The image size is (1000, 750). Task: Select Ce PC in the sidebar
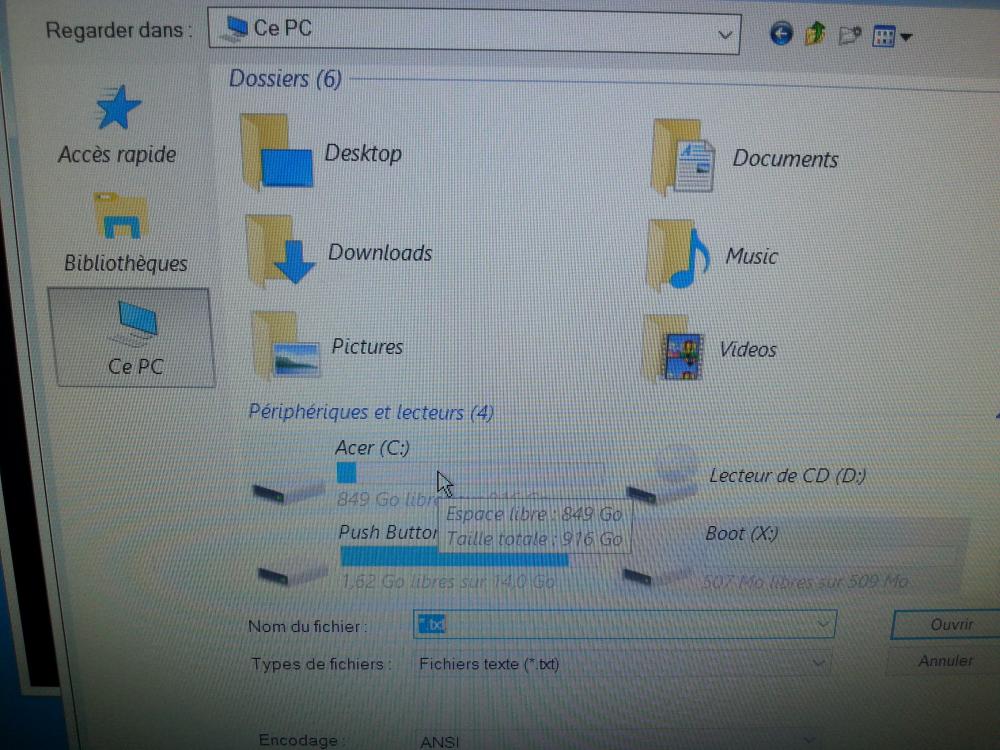(x=132, y=337)
